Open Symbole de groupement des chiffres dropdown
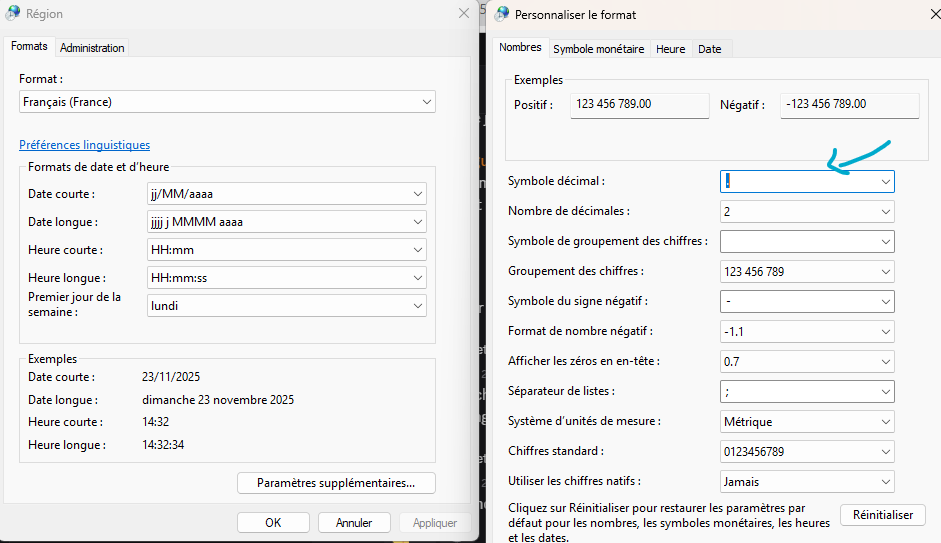The image size is (941, 543). pos(807,242)
